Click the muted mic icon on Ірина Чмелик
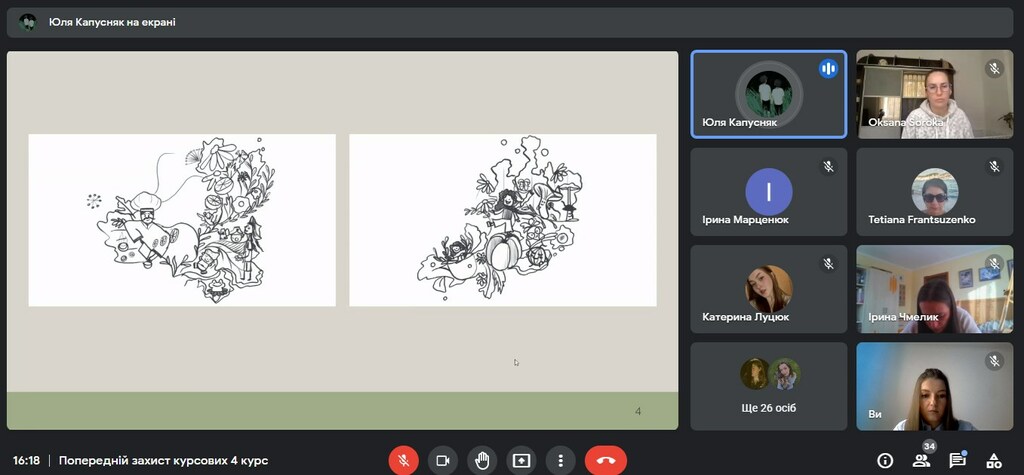Image resolution: width=1024 pixels, height=475 pixels. pyautogui.click(x=994, y=263)
